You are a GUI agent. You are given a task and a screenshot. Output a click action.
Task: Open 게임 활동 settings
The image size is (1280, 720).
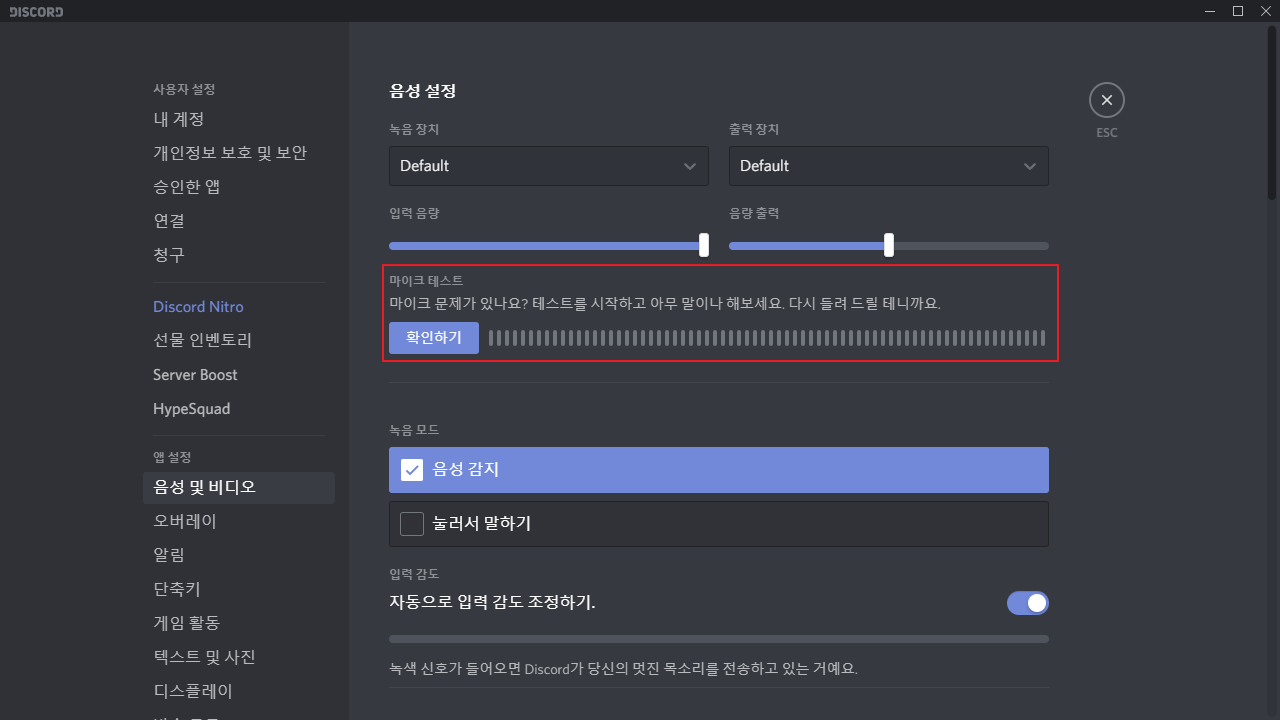[x=238, y=624]
